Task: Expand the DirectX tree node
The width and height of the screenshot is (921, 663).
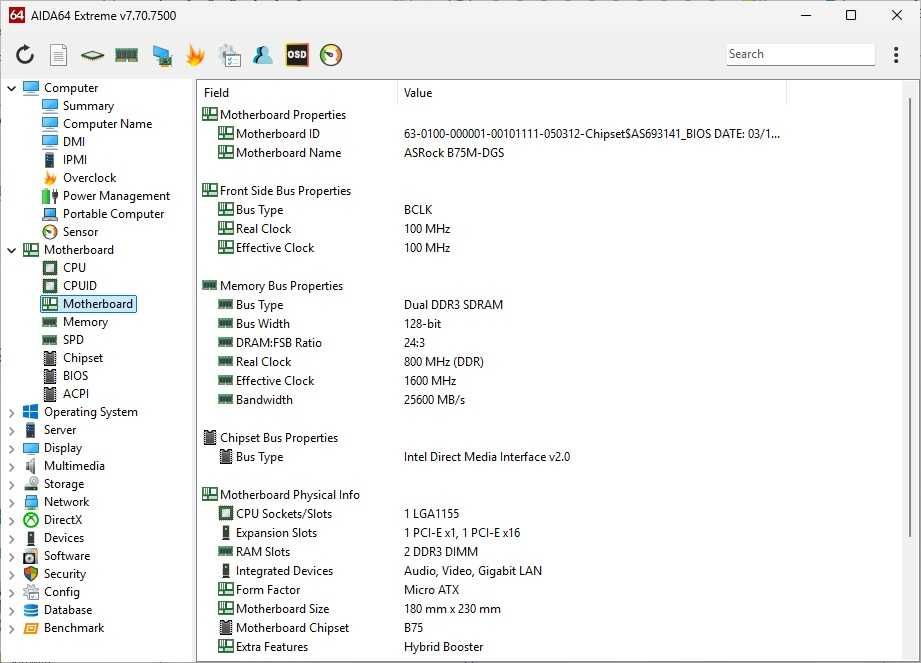Action: (x=11, y=521)
